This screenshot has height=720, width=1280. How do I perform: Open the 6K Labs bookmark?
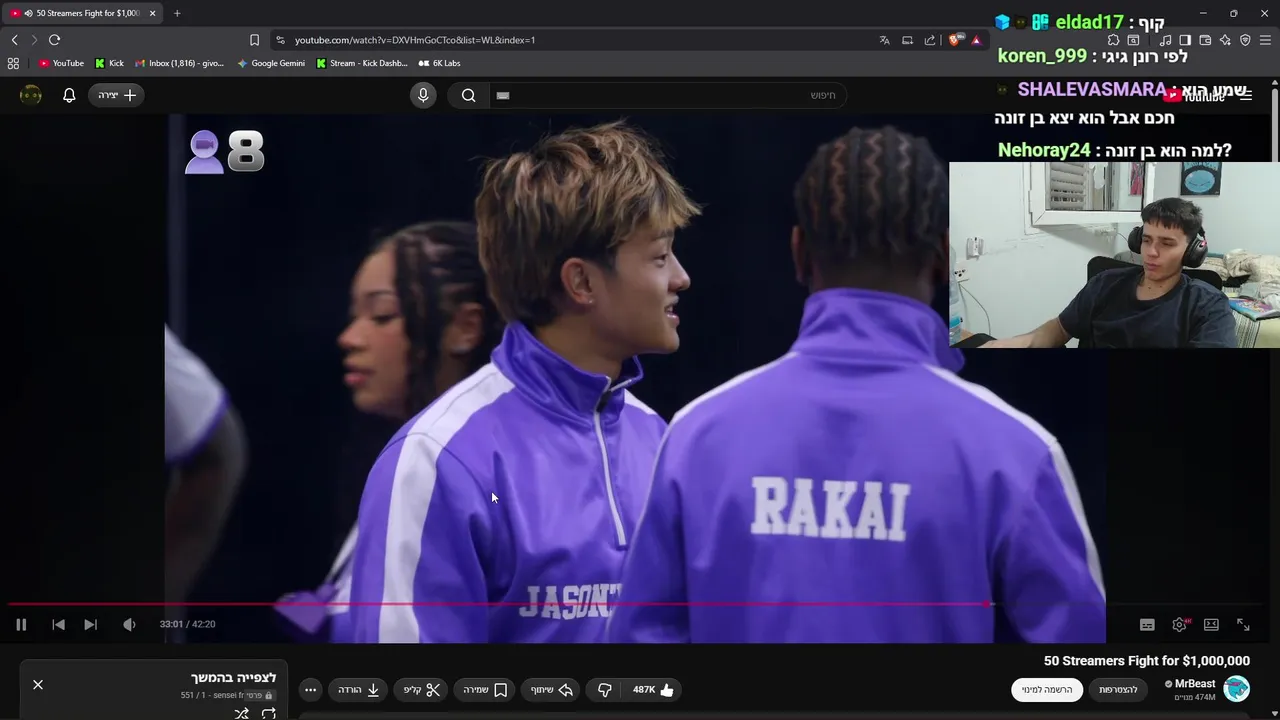tap(440, 63)
